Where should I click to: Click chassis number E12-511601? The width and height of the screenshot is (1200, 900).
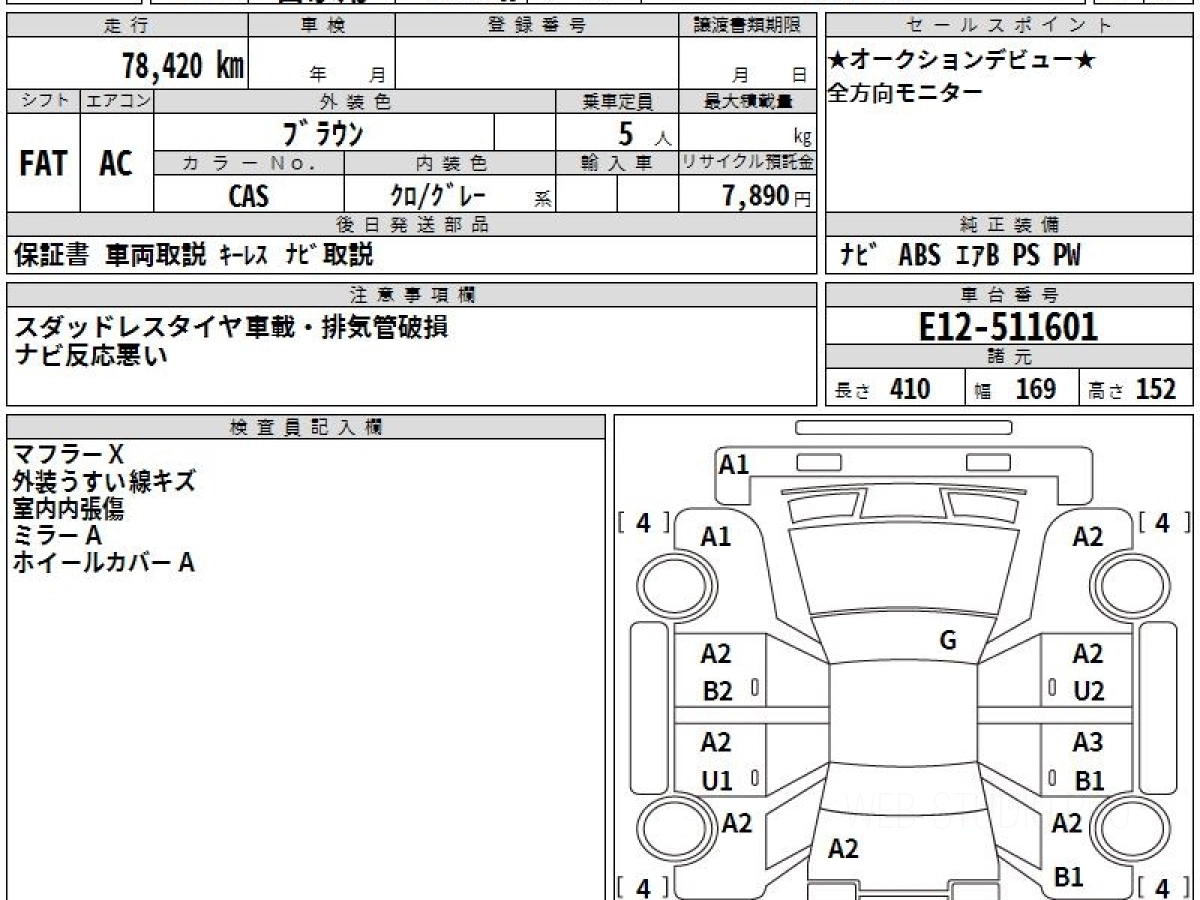coord(1008,326)
